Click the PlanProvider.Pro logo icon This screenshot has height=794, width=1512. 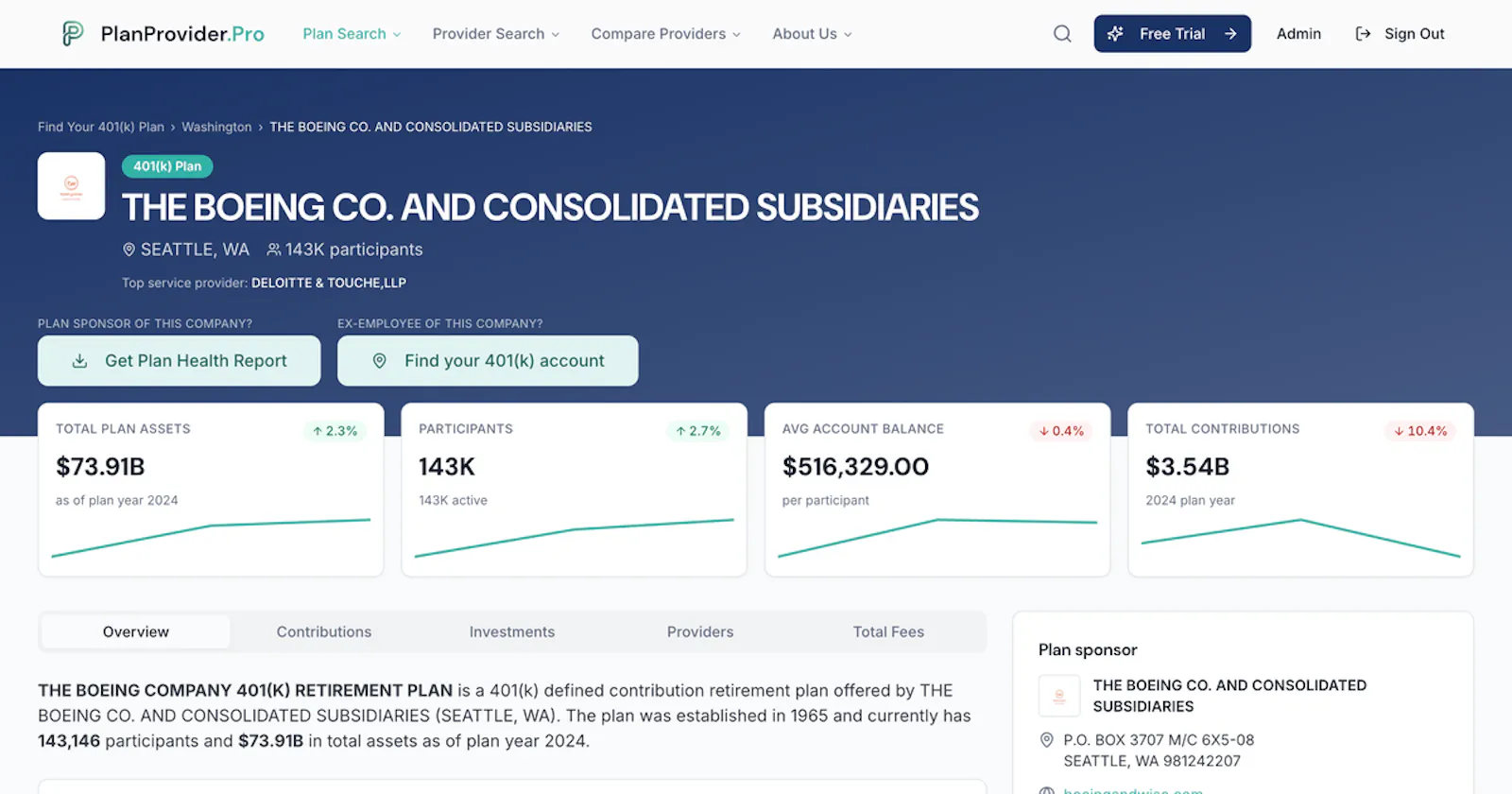click(73, 34)
